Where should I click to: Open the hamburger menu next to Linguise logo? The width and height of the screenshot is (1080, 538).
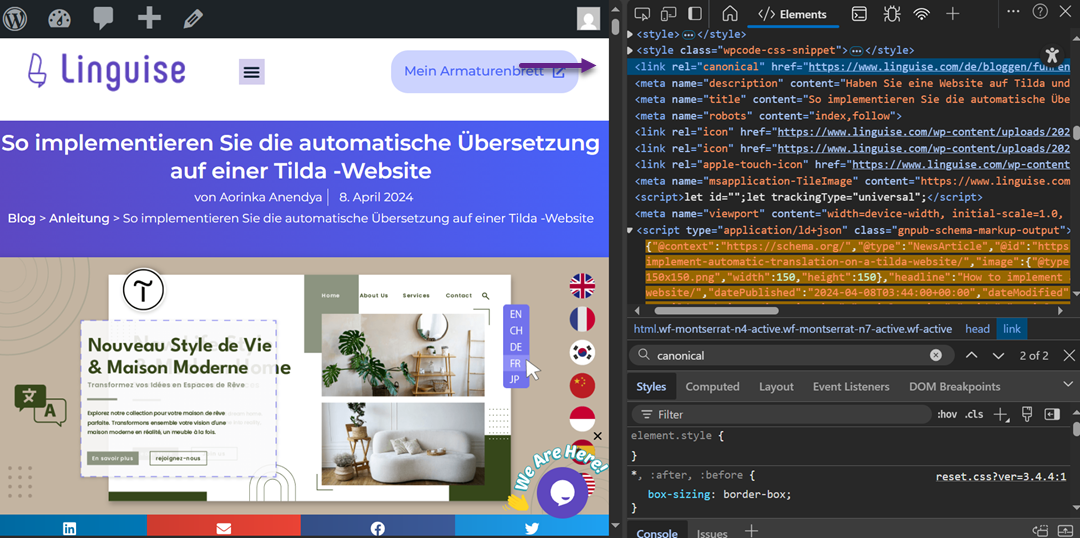[x=252, y=72]
